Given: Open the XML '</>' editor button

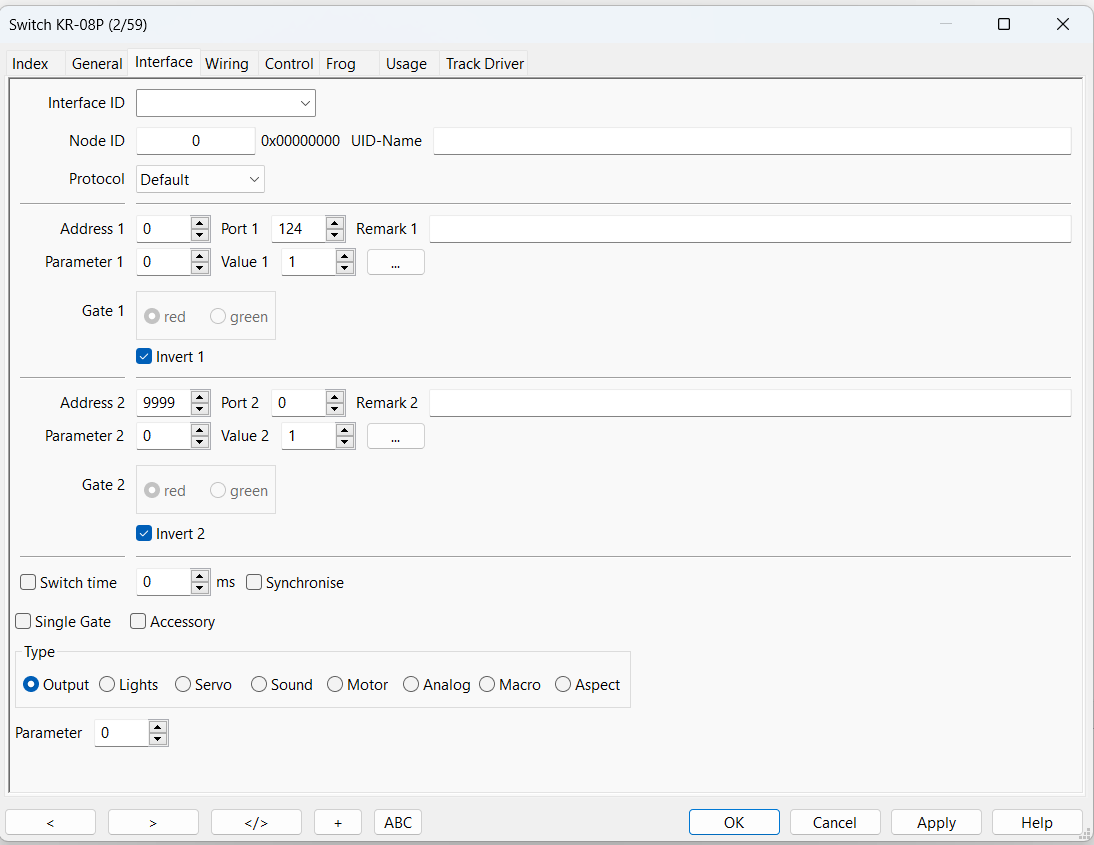Looking at the screenshot, I should coord(256,822).
